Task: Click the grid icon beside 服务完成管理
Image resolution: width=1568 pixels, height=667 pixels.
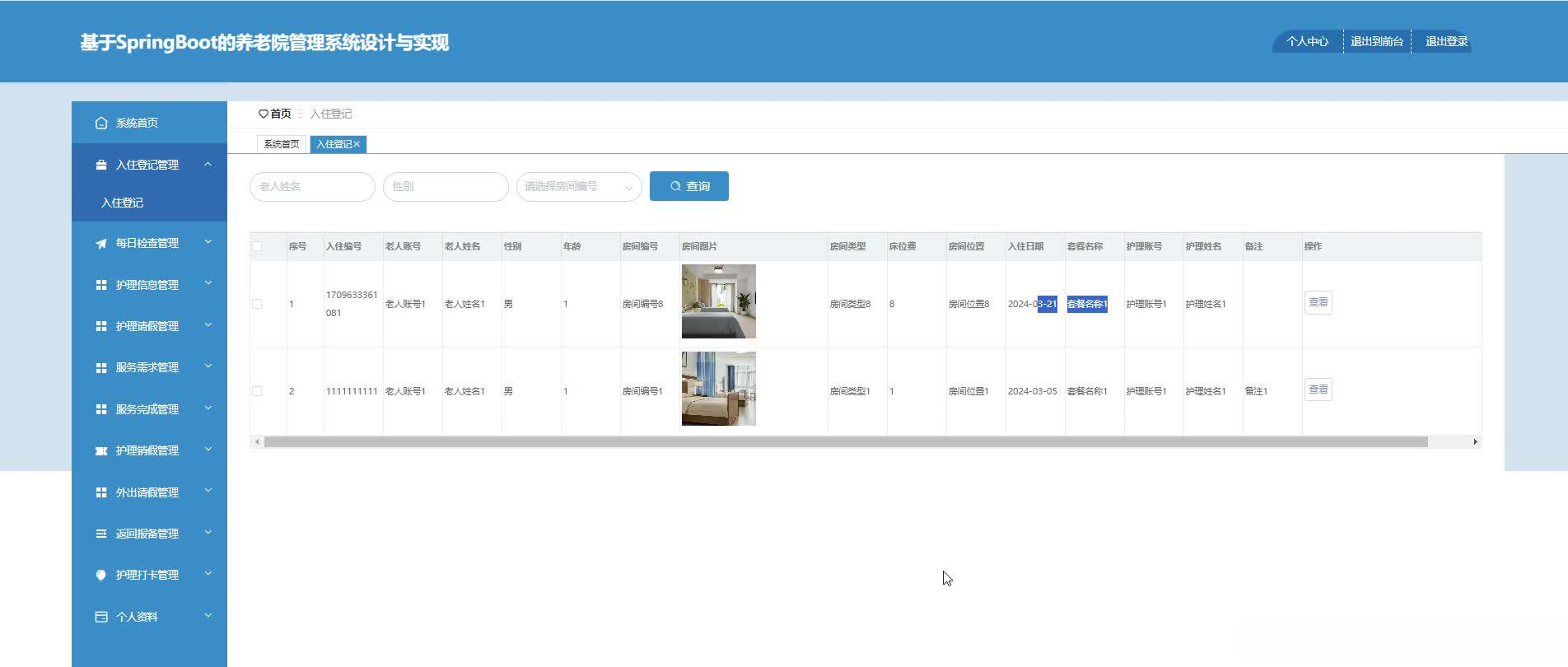Action: point(101,409)
